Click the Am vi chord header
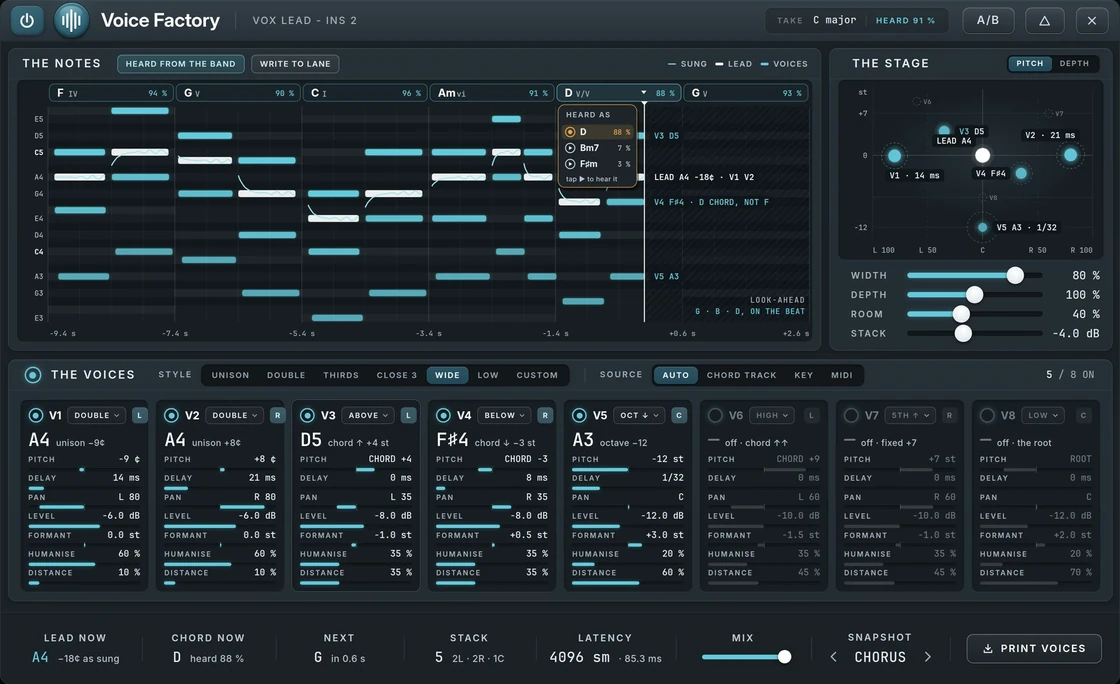The height and width of the screenshot is (684, 1120). point(492,93)
